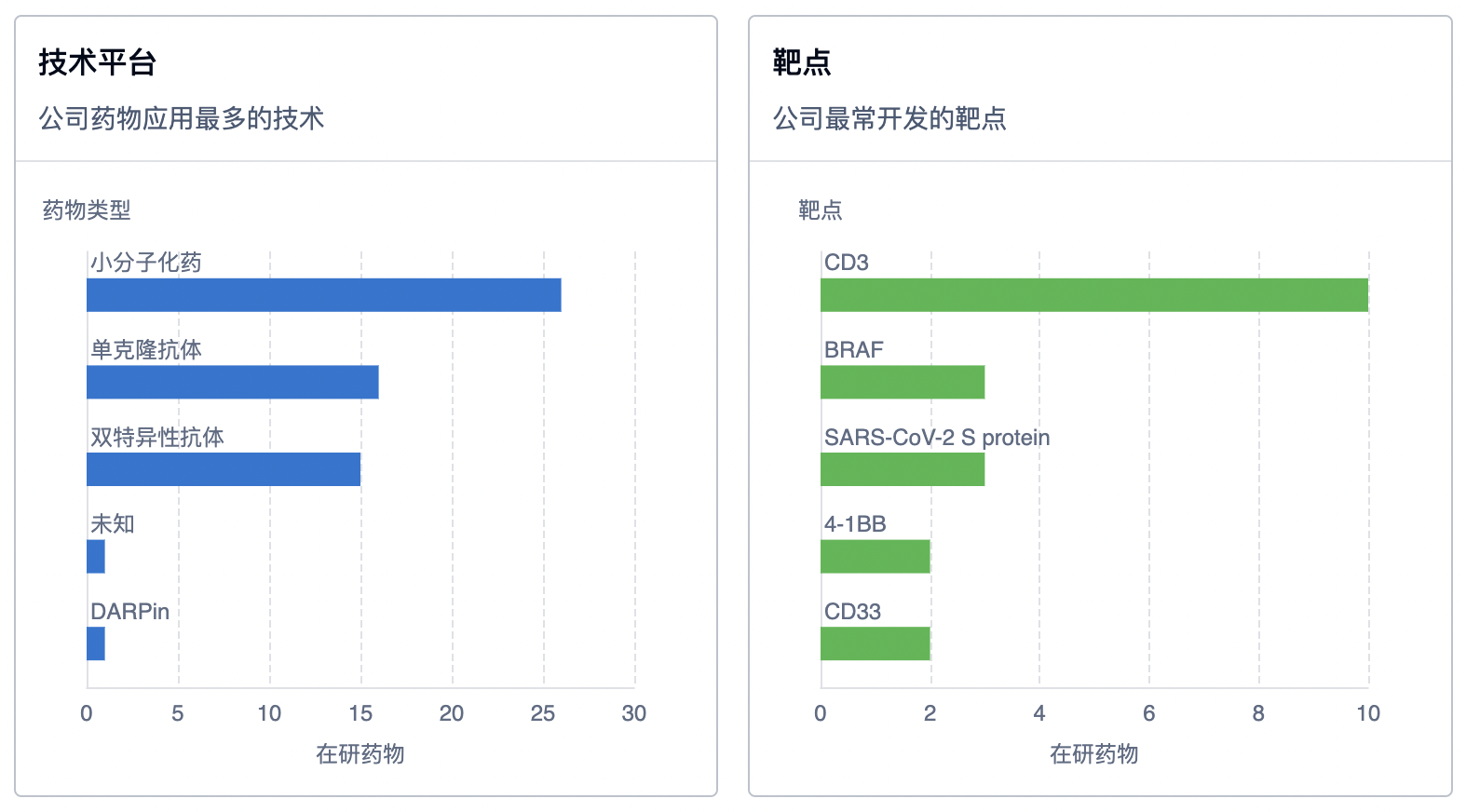The width and height of the screenshot is (1466, 812).
Task: Click the 小分子化药 blue bar
Action: pyautogui.click(x=323, y=295)
